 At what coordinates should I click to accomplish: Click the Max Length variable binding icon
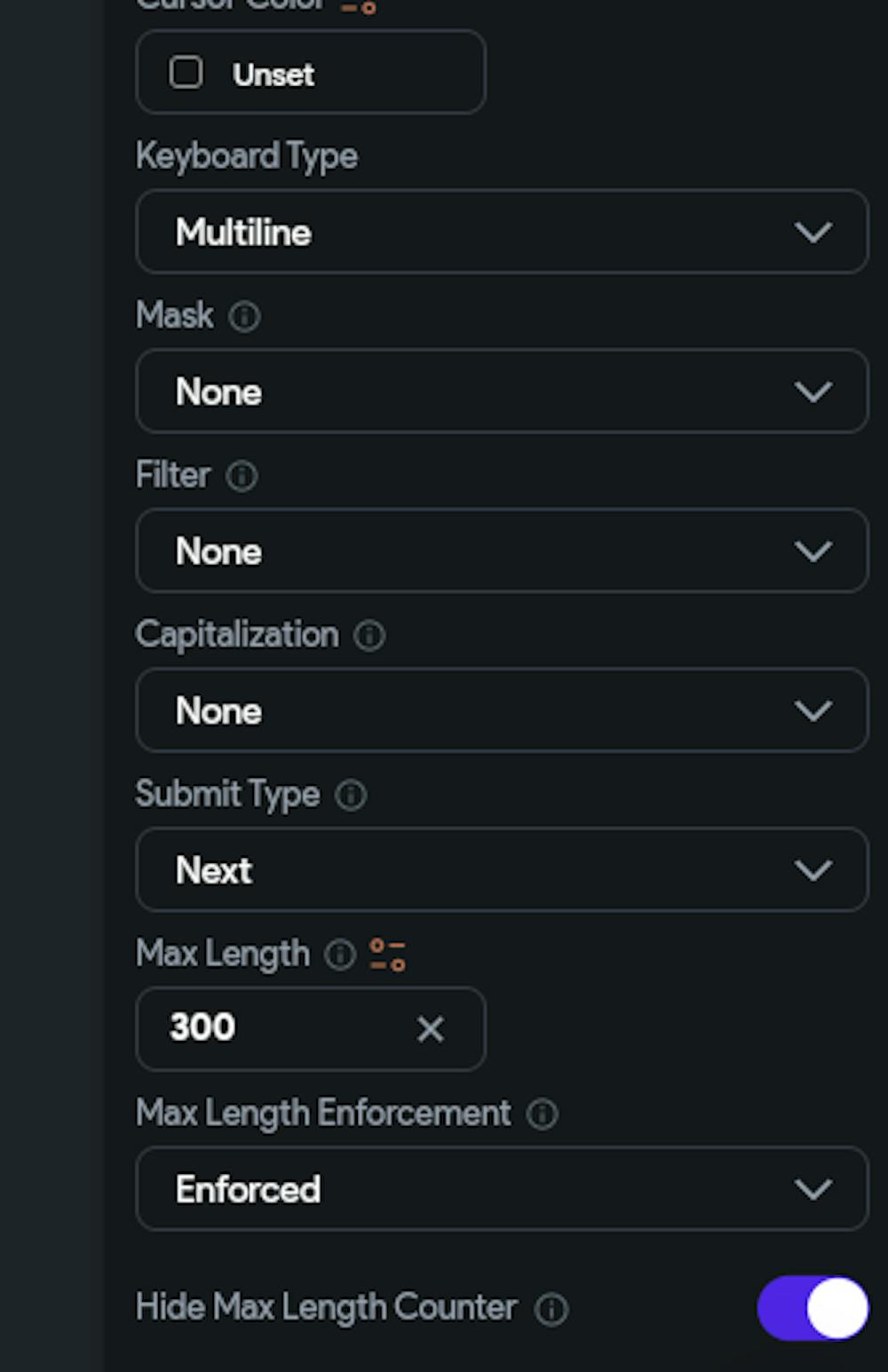click(x=386, y=955)
